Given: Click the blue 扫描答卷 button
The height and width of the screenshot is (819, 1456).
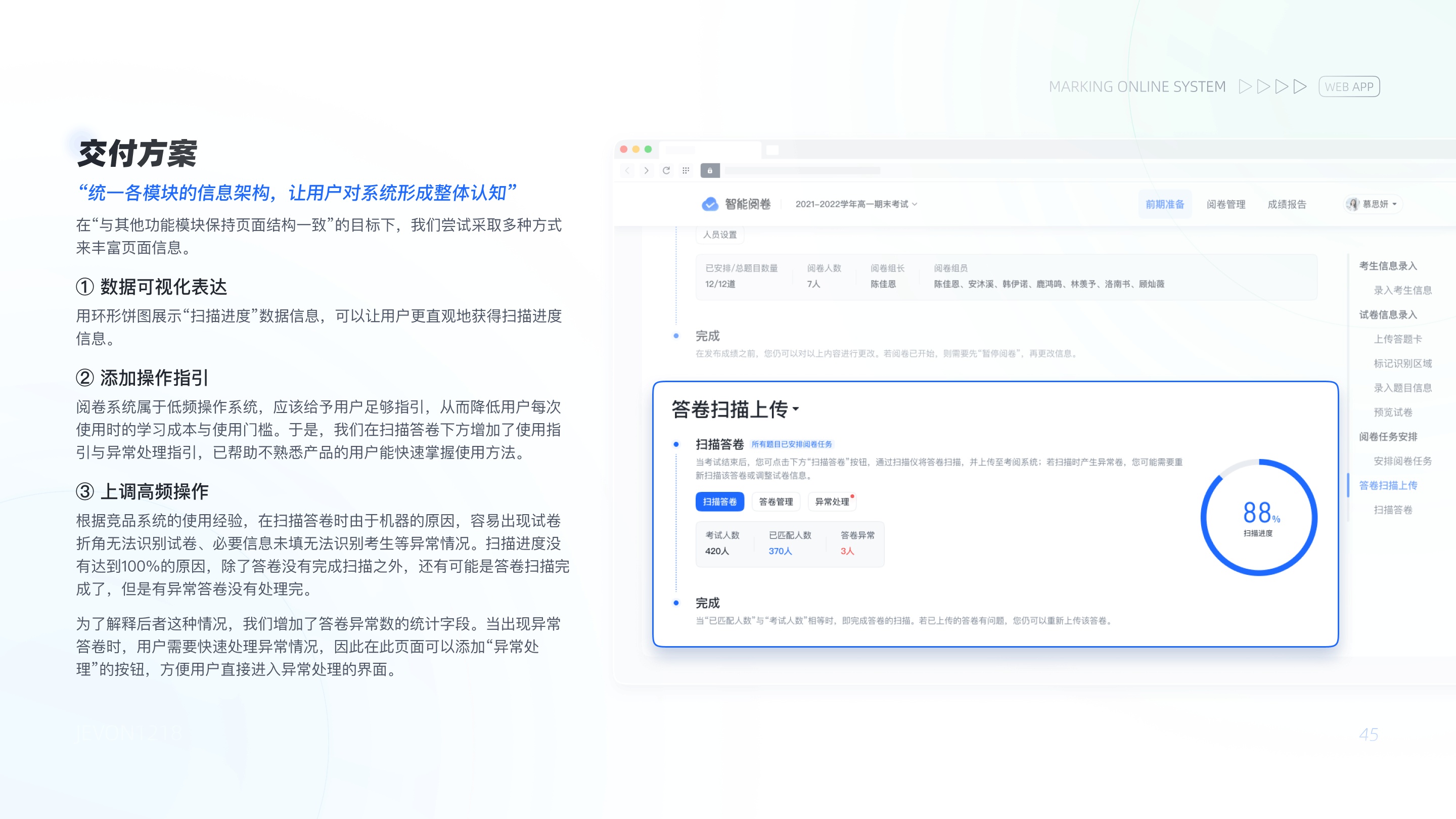Looking at the screenshot, I should (719, 502).
